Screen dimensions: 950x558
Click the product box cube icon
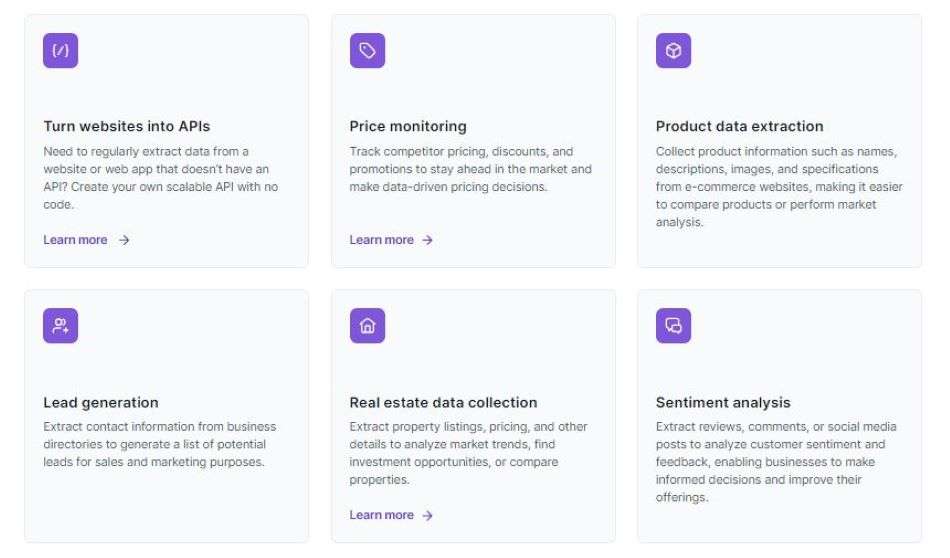[x=673, y=51]
